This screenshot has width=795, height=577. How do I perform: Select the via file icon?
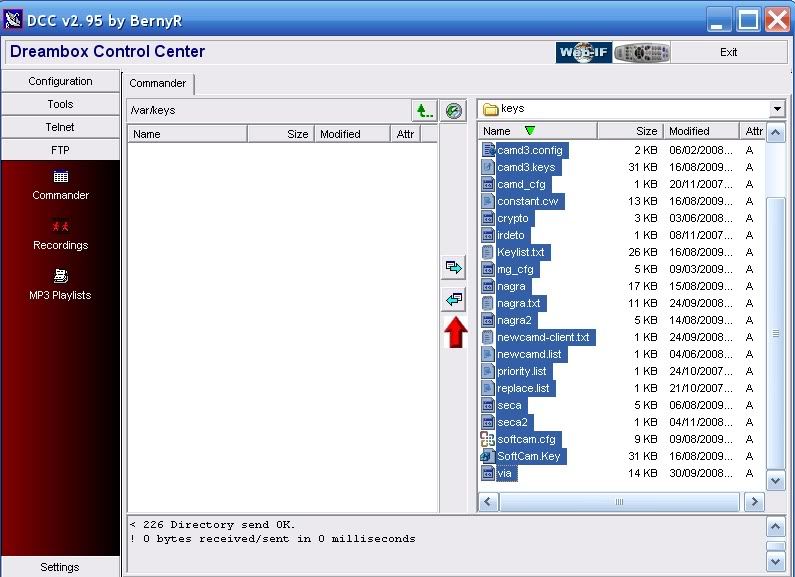point(488,473)
